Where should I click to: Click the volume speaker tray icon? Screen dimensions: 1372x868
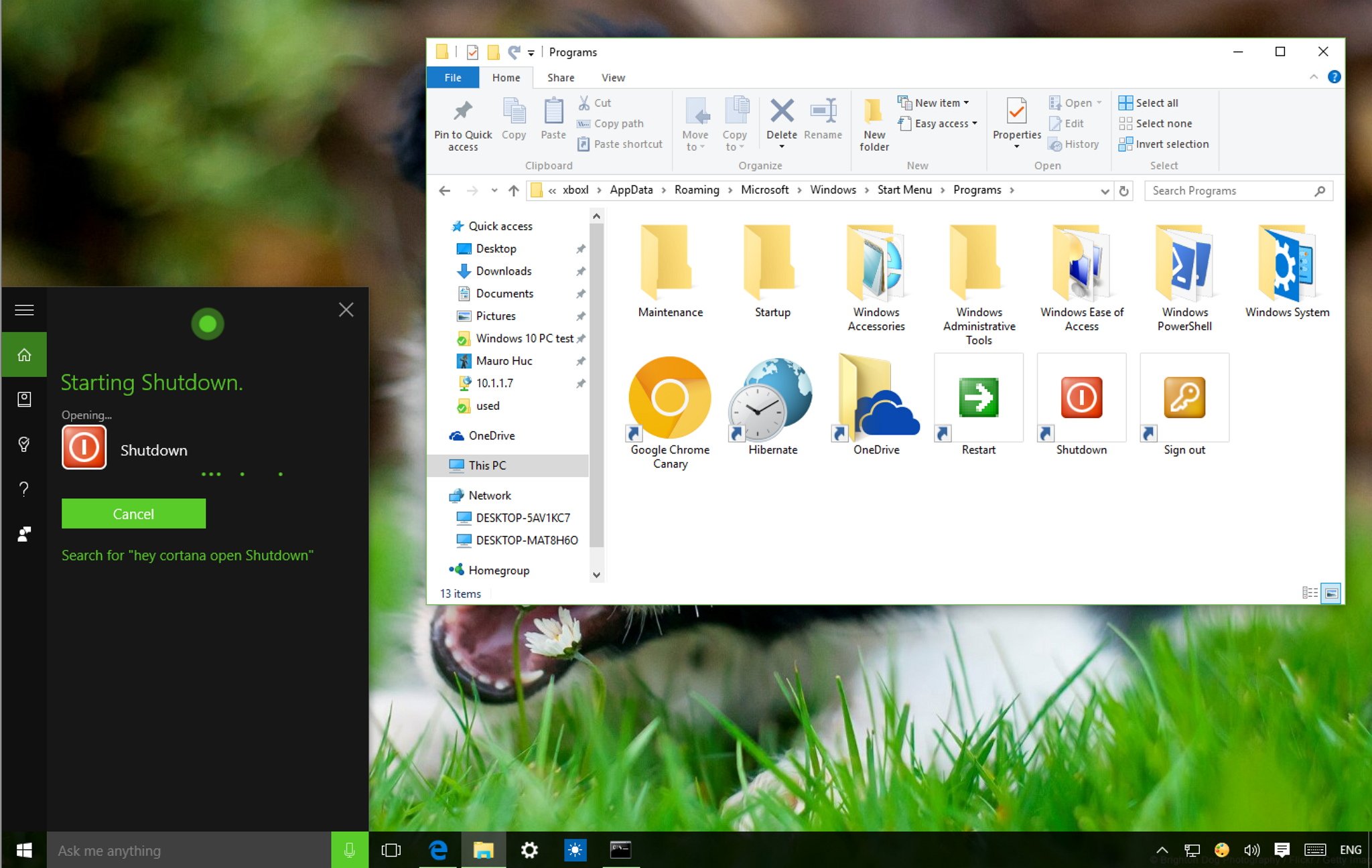(x=1251, y=850)
